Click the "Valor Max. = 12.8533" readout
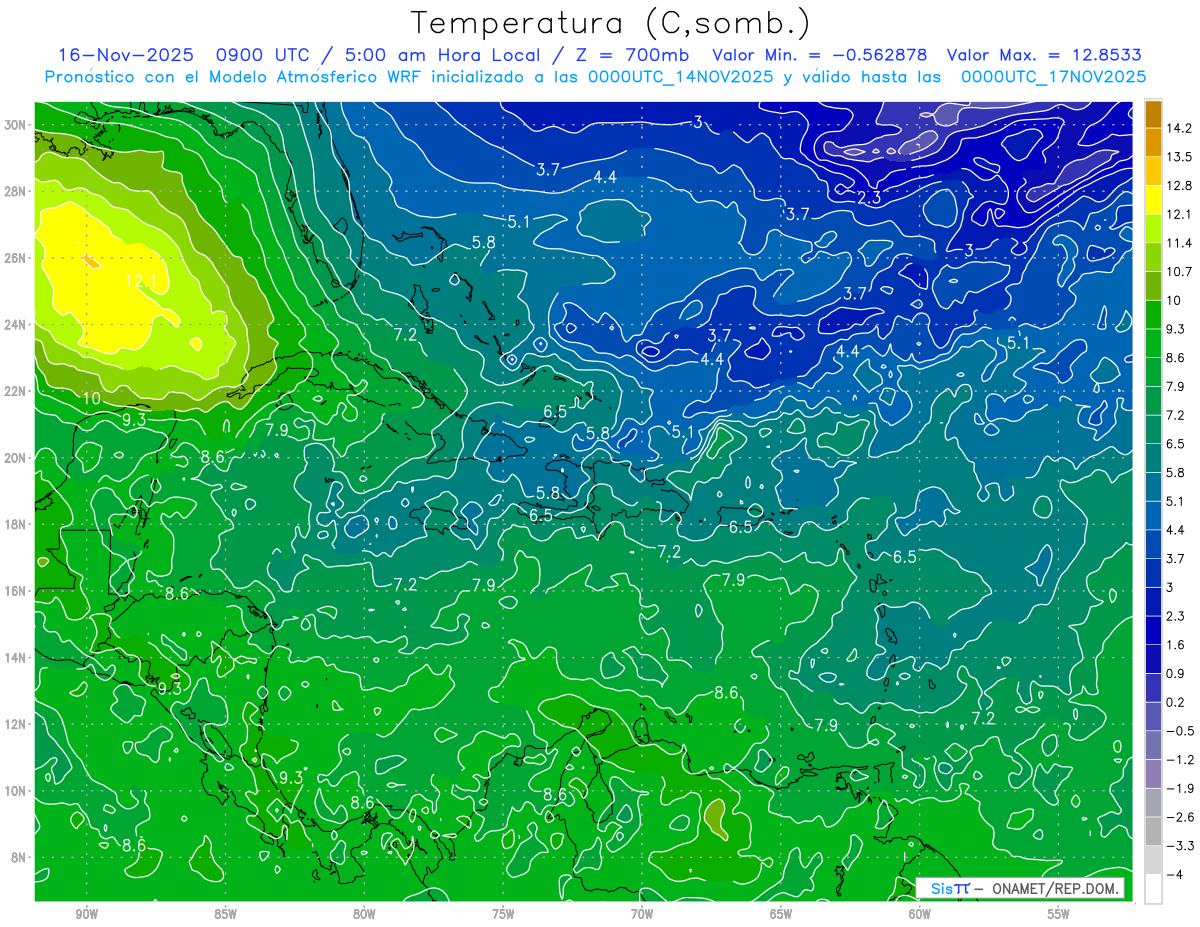The width and height of the screenshot is (1200, 927). (1044, 55)
